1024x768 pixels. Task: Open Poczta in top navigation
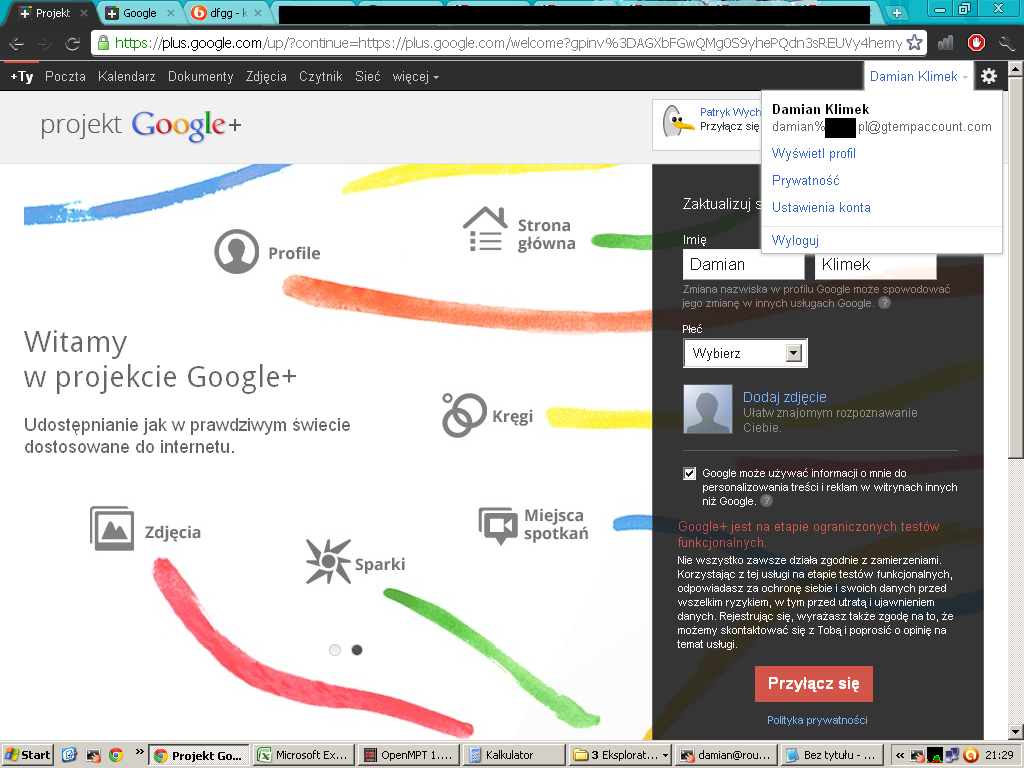click(65, 76)
